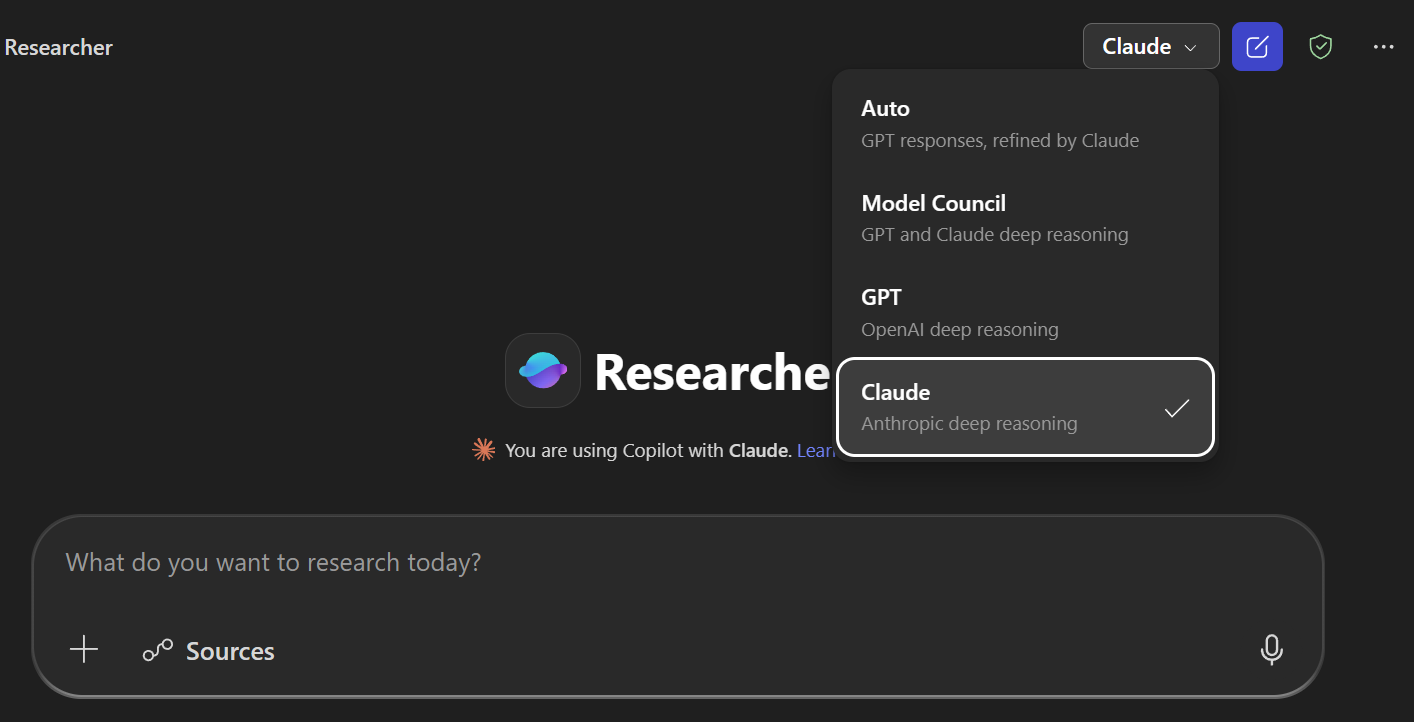Open the ellipsis more options icon
Image resolution: width=1414 pixels, height=722 pixels.
[1383, 46]
